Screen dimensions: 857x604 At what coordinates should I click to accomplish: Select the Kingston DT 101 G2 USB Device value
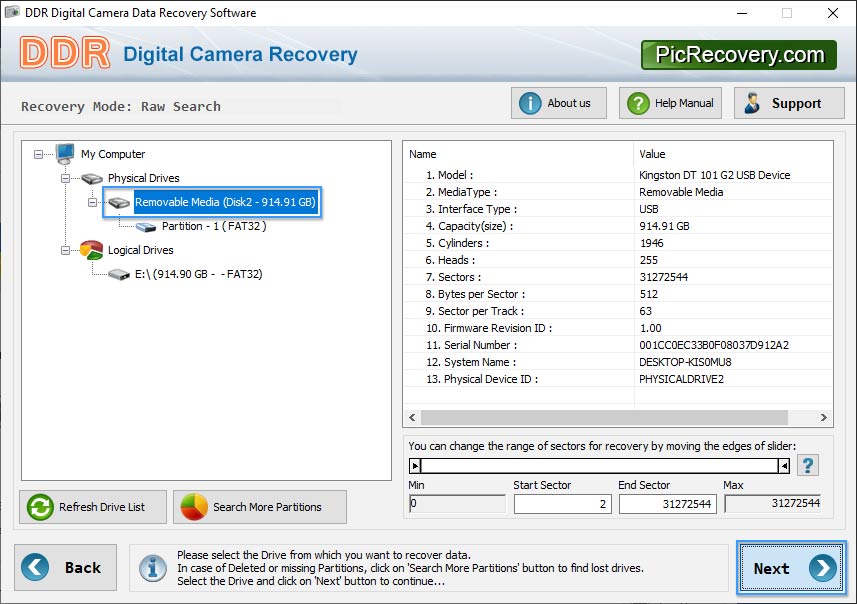(714, 175)
